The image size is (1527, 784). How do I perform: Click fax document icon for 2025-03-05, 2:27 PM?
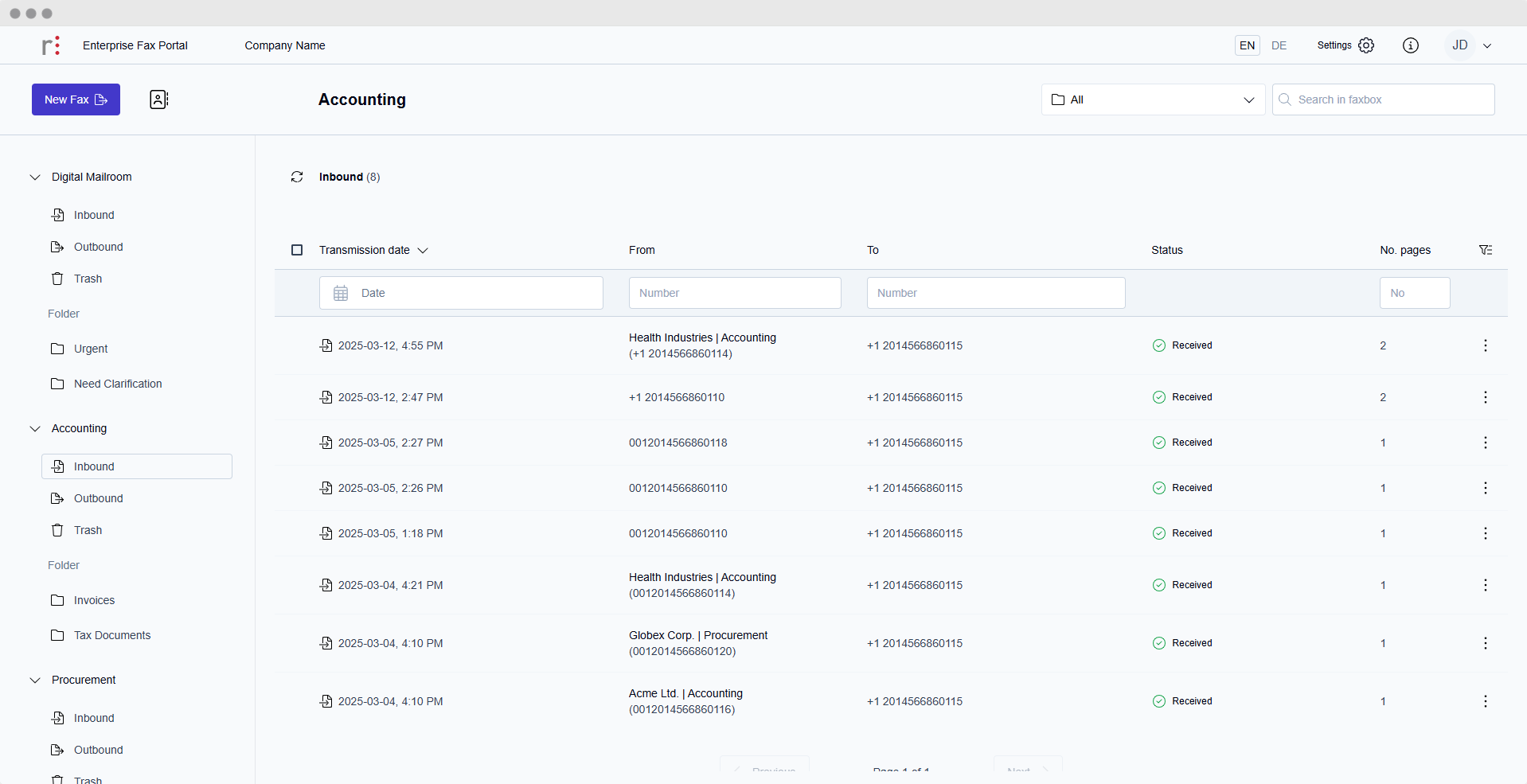(x=326, y=443)
